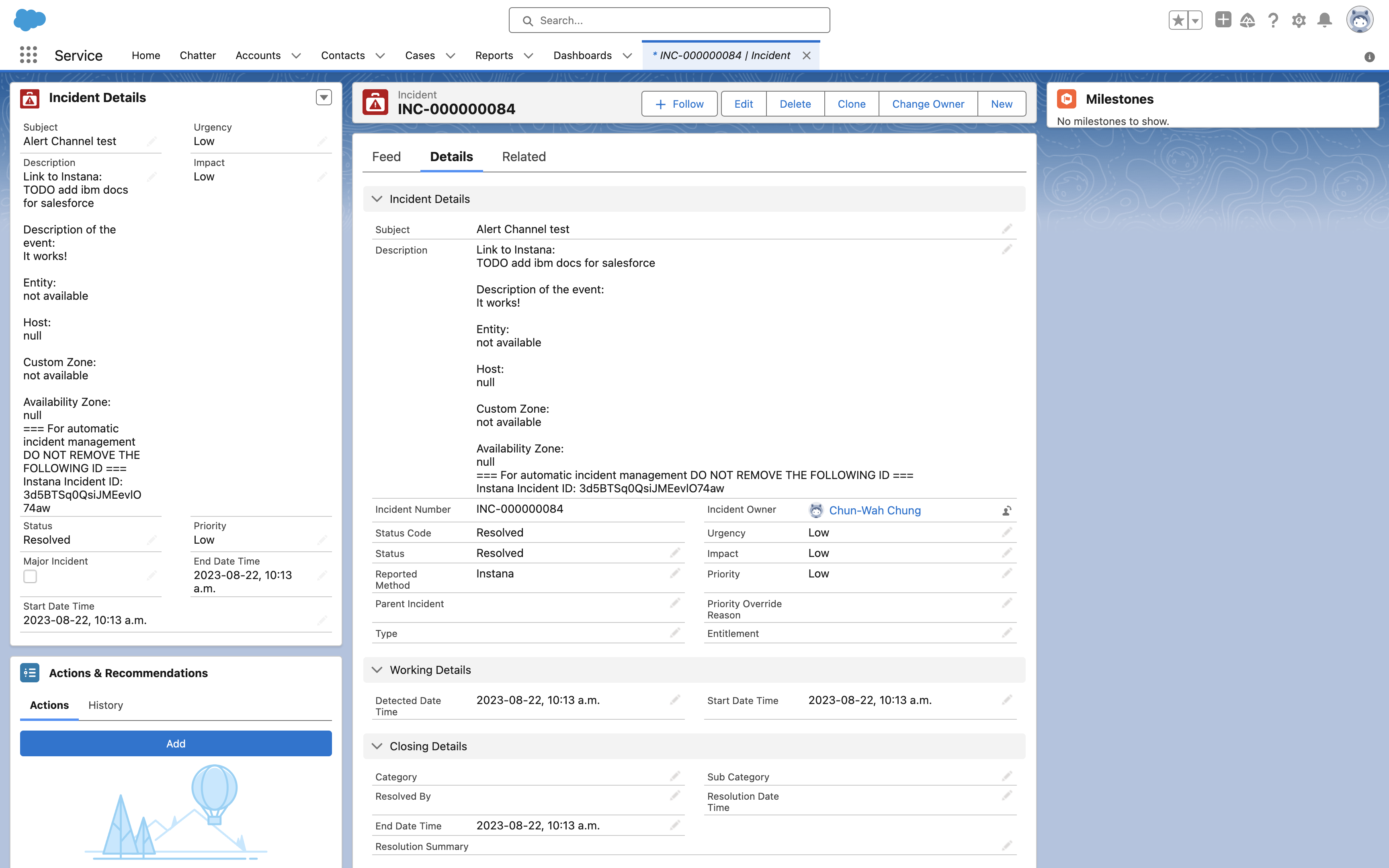The image size is (1389, 868).
Task: Open the App Launcher grid icon
Action: pos(28,55)
